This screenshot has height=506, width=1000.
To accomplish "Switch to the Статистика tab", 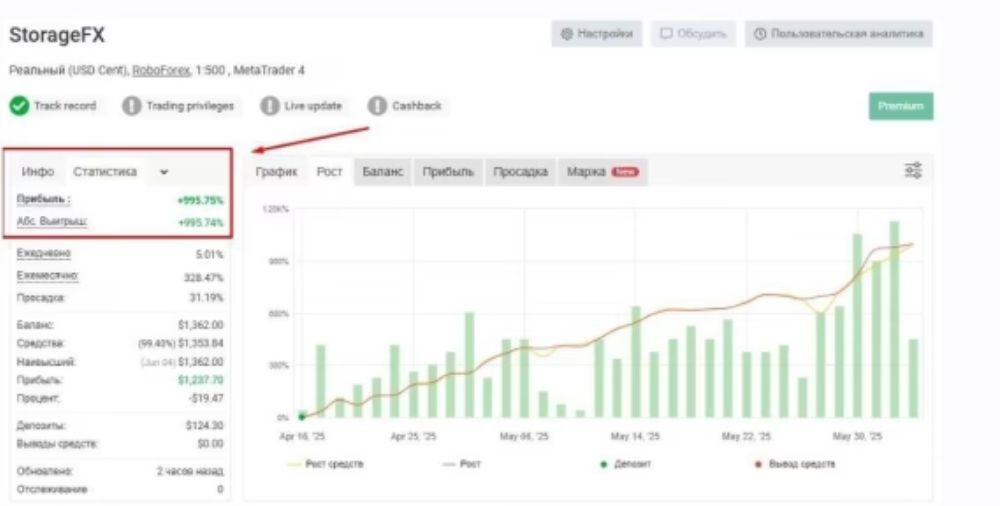I will [x=105, y=172].
